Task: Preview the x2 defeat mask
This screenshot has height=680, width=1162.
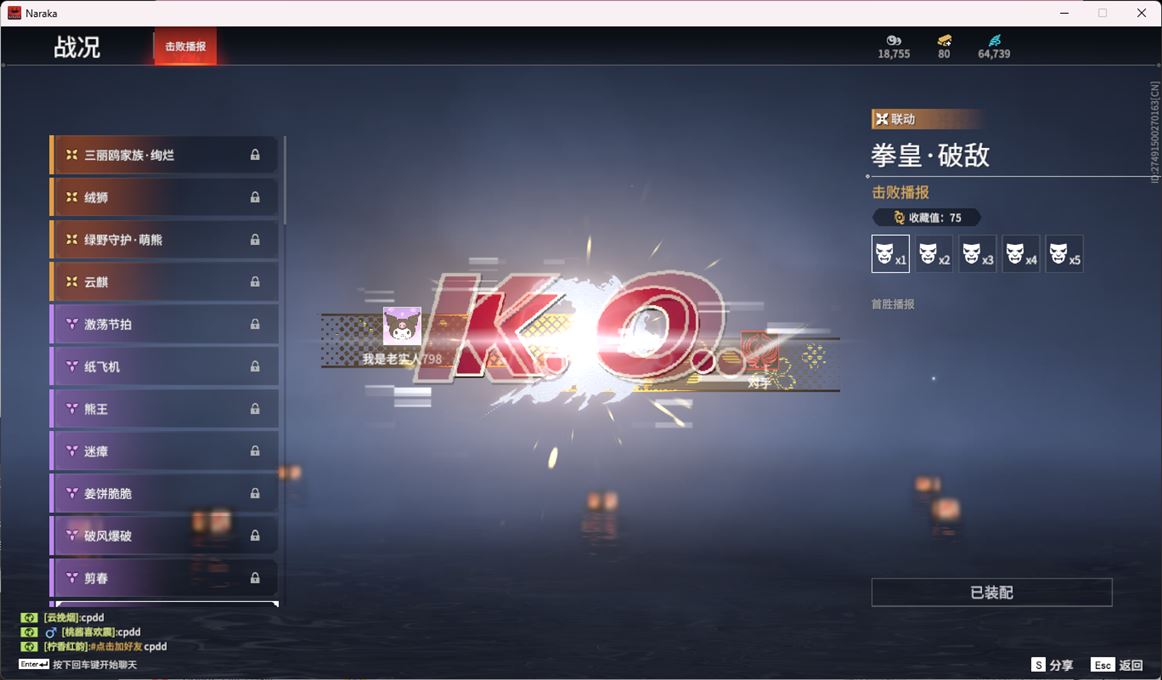Action: pos(934,254)
